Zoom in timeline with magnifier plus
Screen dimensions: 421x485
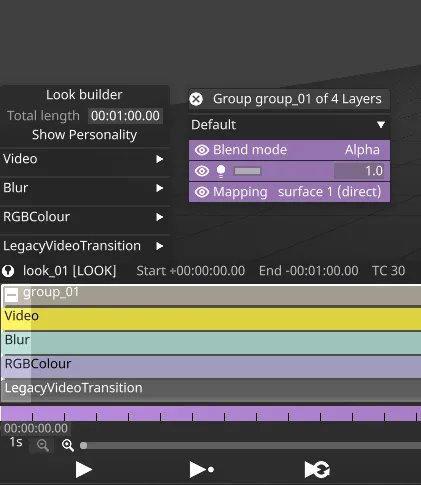tap(68, 445)
